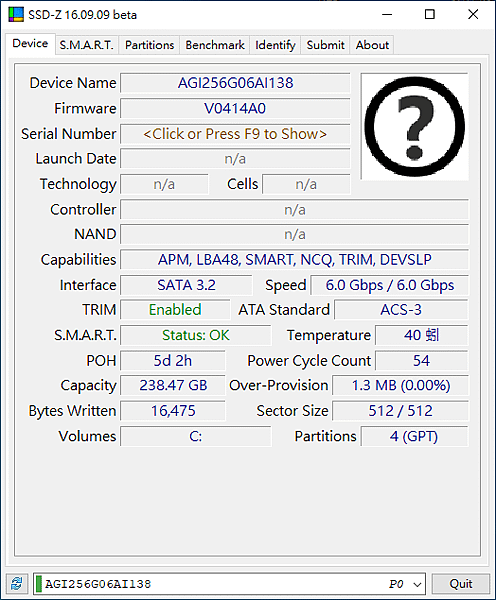Click the ATA Standard value ACS-3
This screenshot has height=600, width=496.
pos(401,310)
